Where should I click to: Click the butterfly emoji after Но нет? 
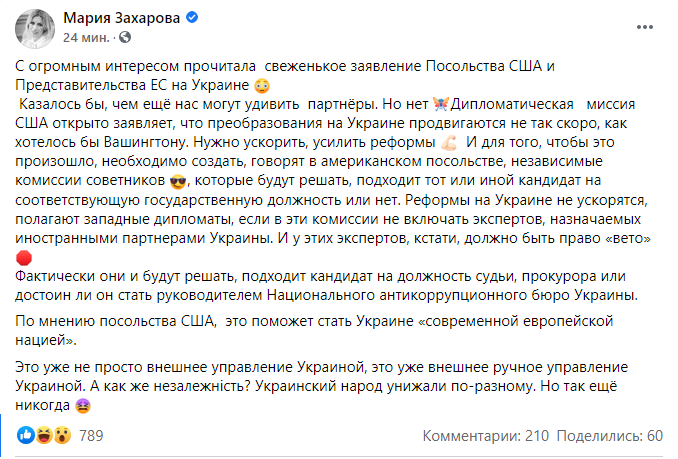pyautogui.click(x=440, y=104)
